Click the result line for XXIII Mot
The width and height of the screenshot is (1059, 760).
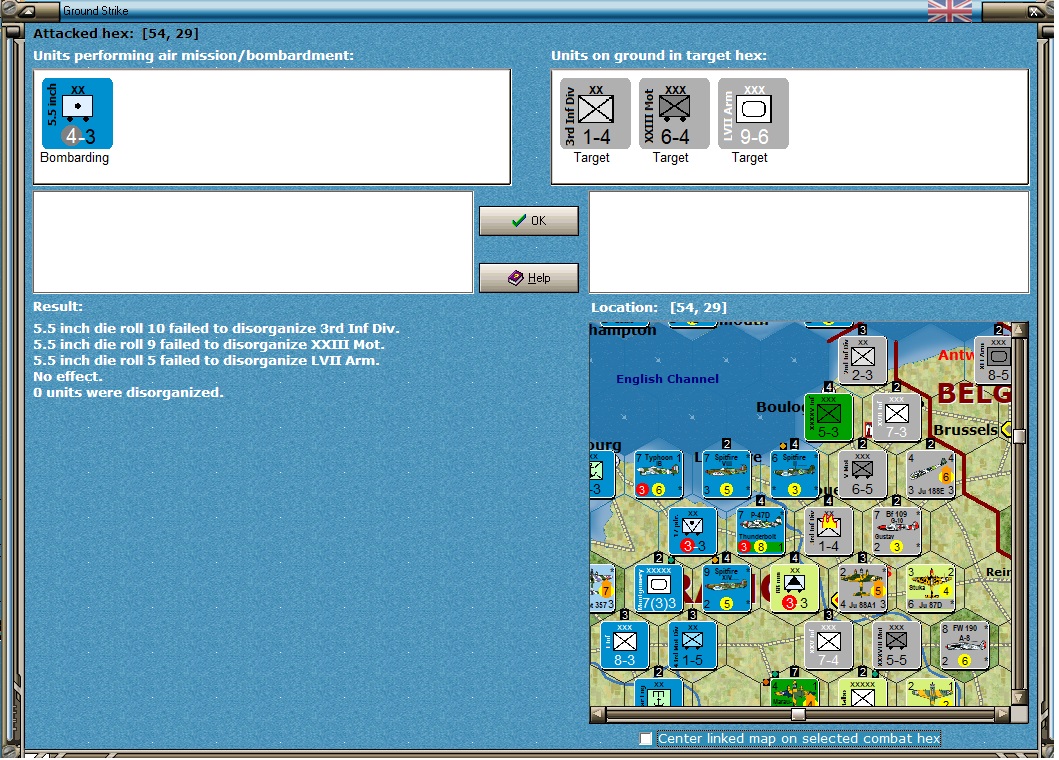pyautogui.click(x=209, y=345)
